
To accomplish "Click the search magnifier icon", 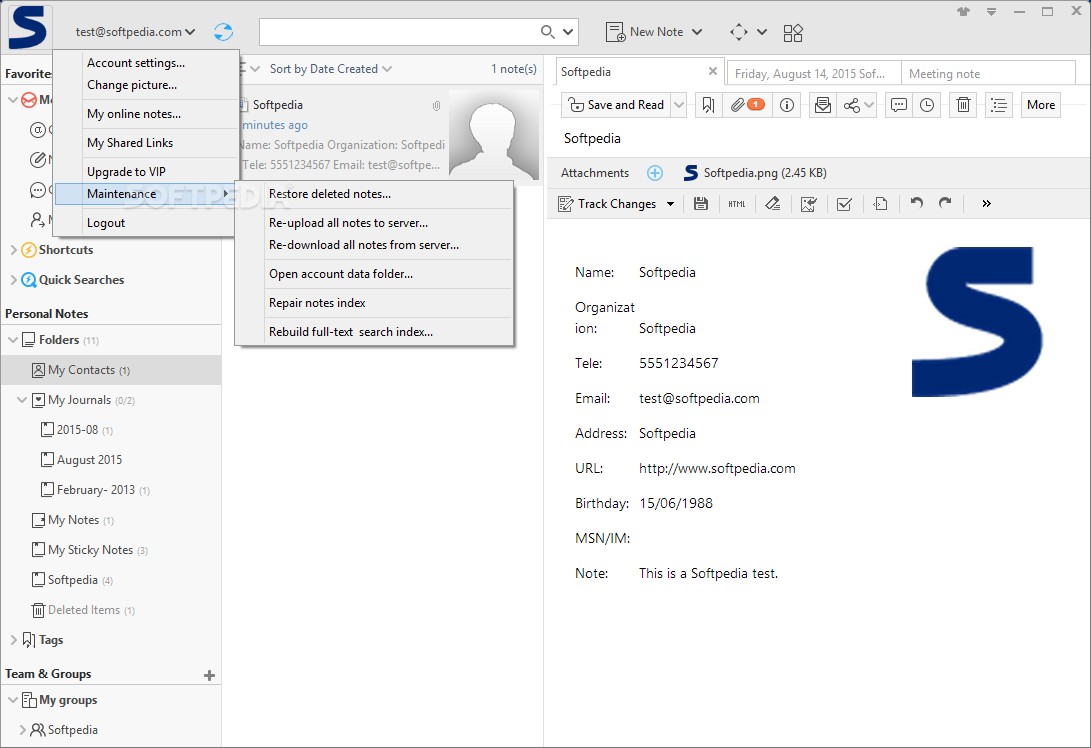I will pos(548,32).
